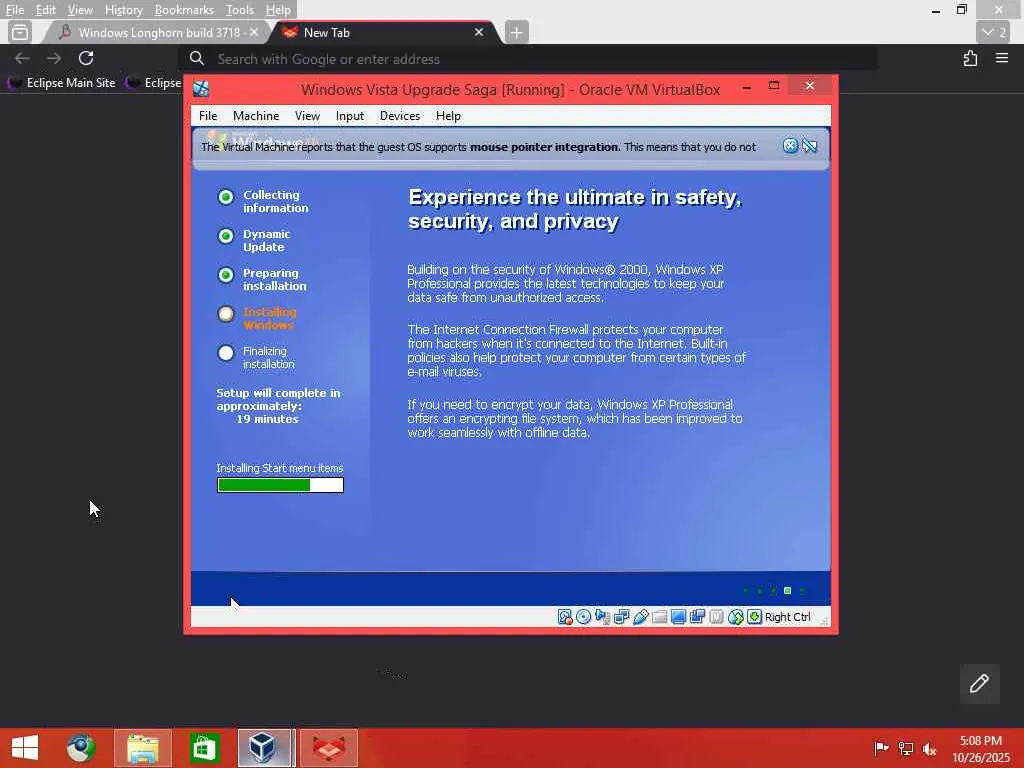Open the browser Edit menu

point(46,10)
